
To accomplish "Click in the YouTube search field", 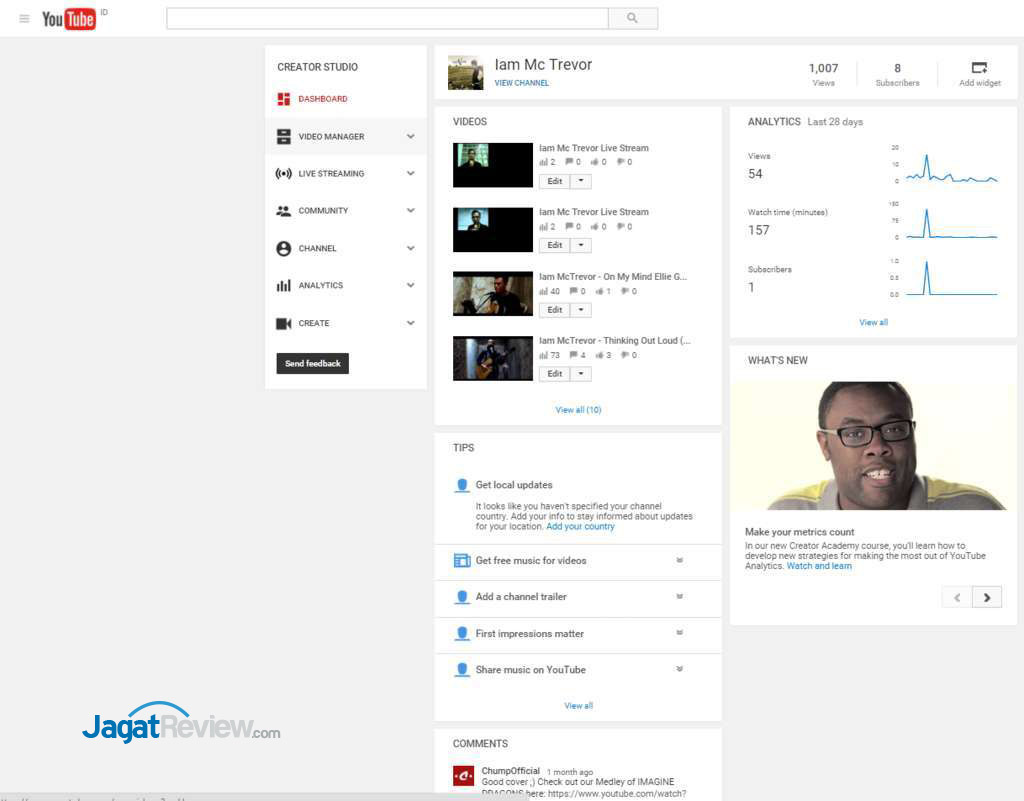I will 387,18.
